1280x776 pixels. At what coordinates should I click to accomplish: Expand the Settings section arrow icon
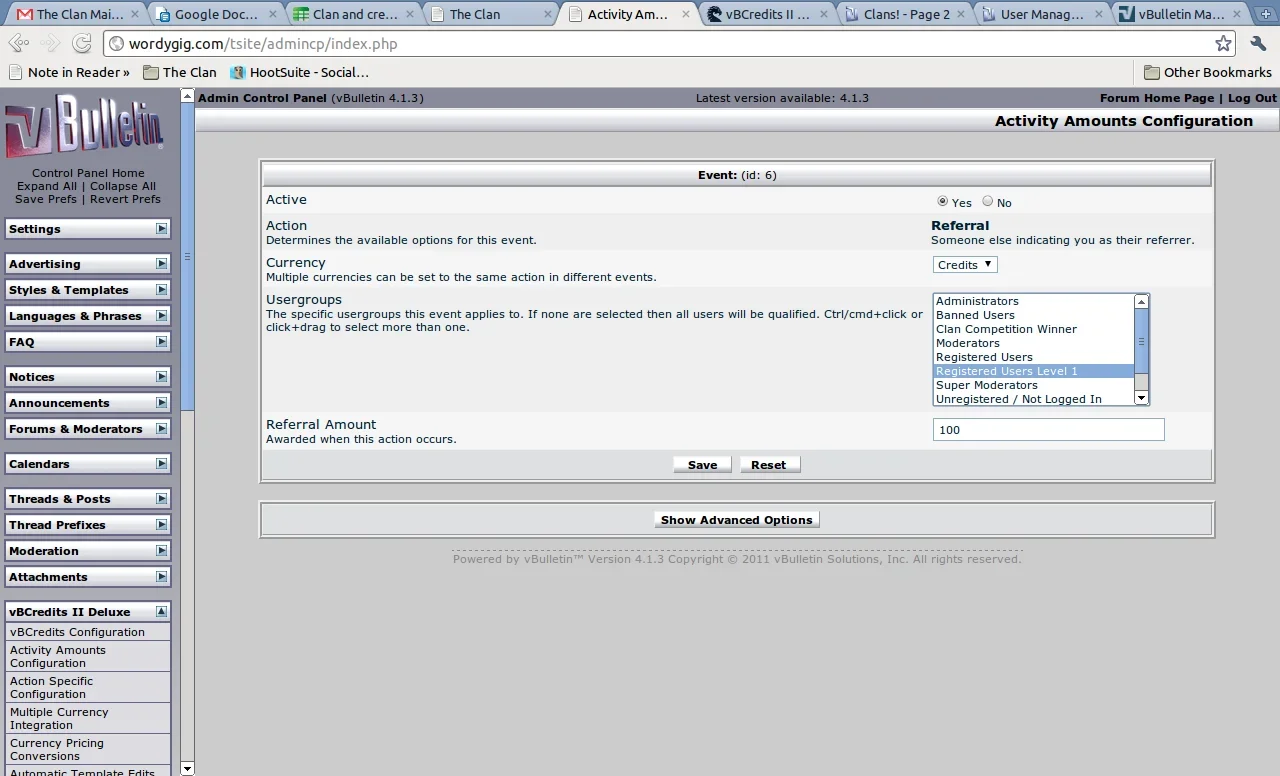(x=161, y=229)
